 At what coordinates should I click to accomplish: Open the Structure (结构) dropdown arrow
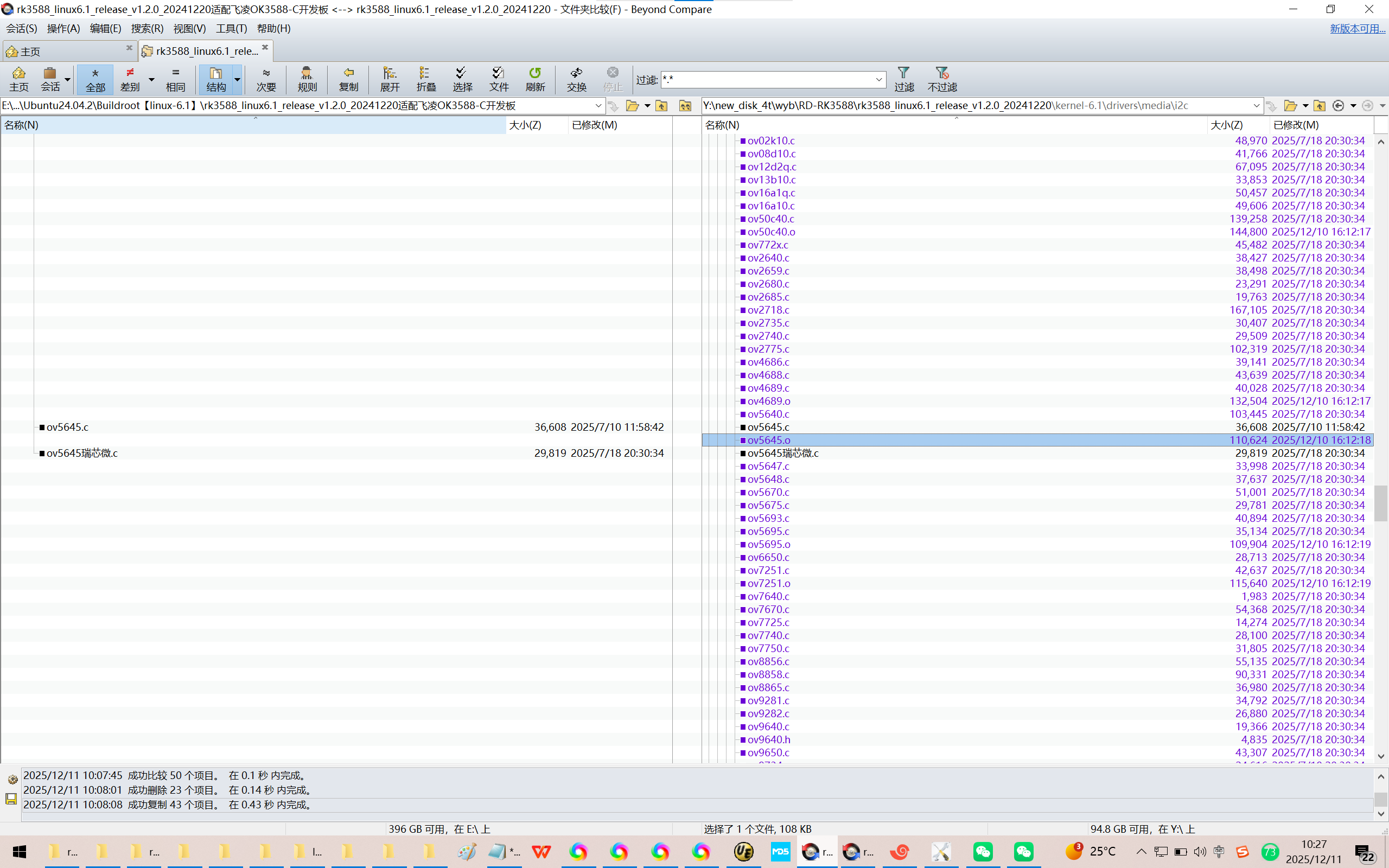(x=237, y=79)
